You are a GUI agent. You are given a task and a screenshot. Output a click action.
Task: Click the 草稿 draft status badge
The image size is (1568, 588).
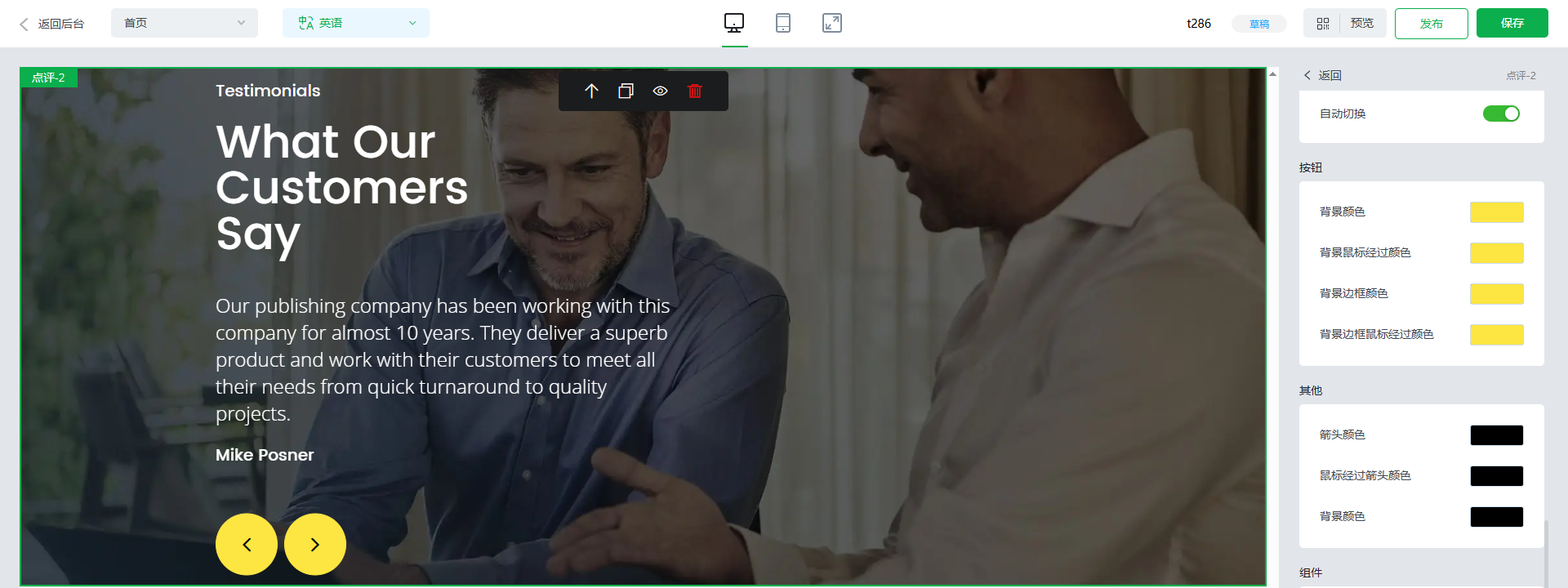[1259, 24]
